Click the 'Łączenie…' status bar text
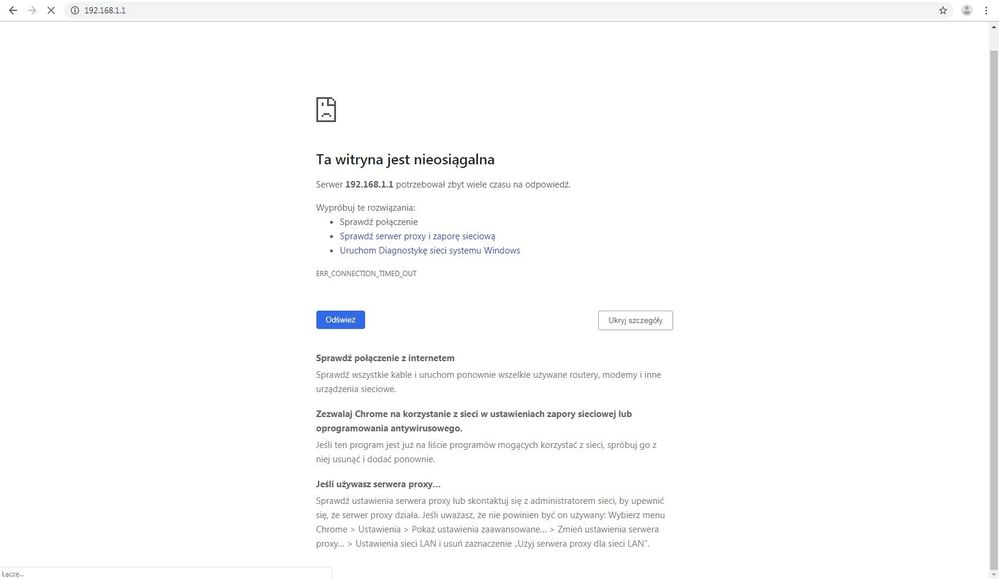This screenshot has height=579, width=999. [13, 574]
